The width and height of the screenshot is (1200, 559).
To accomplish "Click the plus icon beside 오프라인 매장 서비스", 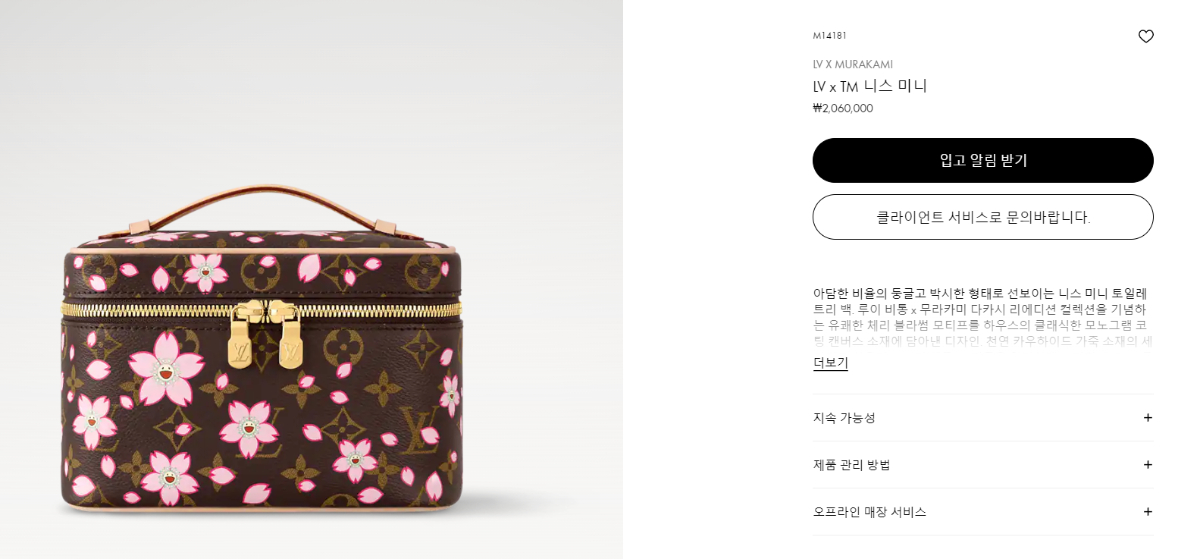I will (x=1148, y=512).
